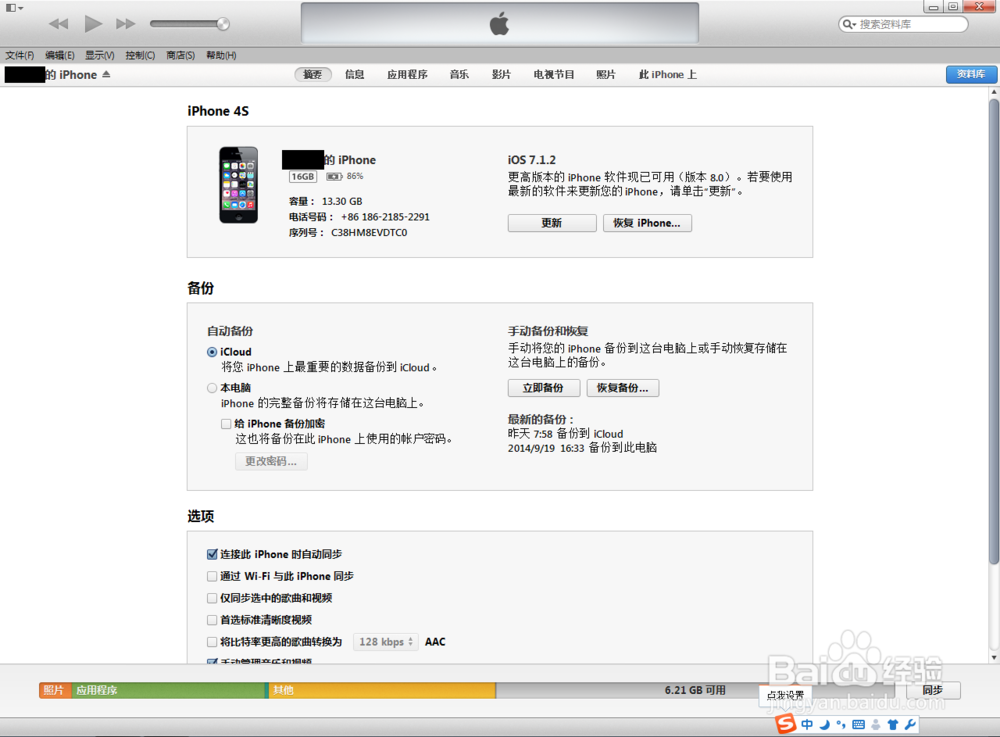Click the iOS 7.1.2 version text
The height and width of the screenshot is (737, 1000).
click(532, 160)
